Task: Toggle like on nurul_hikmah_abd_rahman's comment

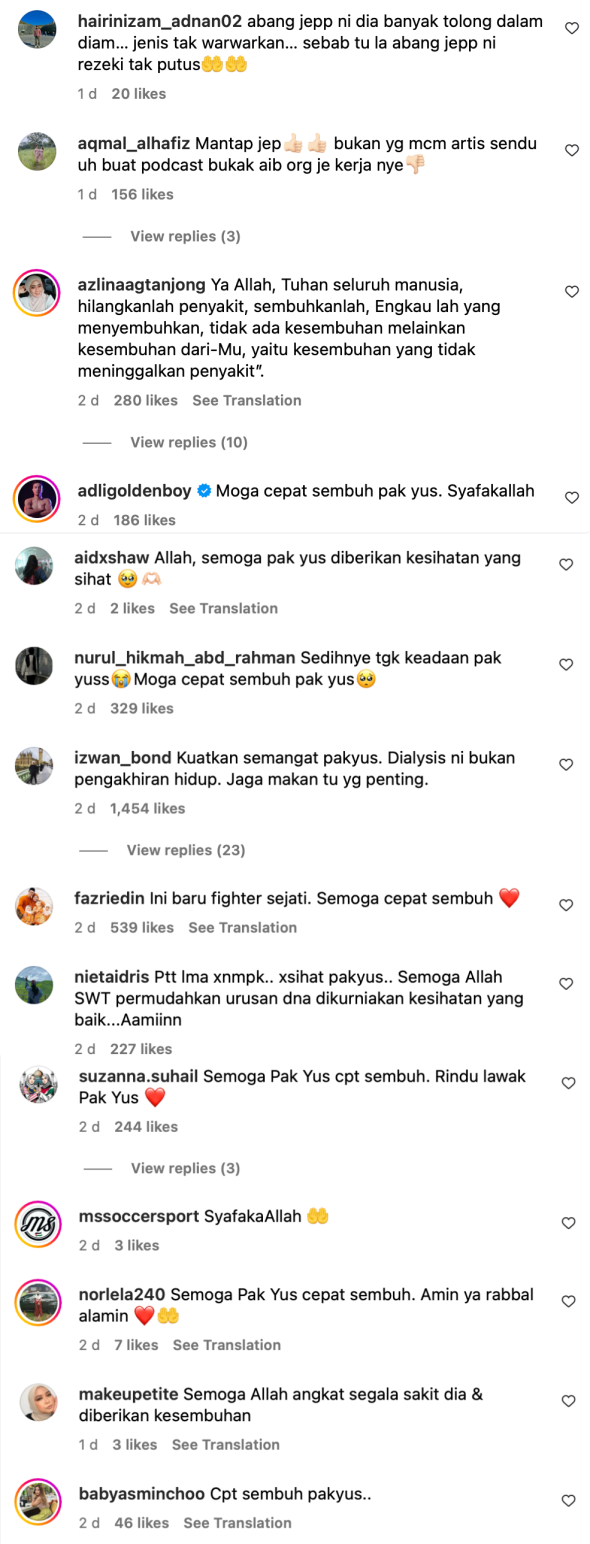Action: 566,665
